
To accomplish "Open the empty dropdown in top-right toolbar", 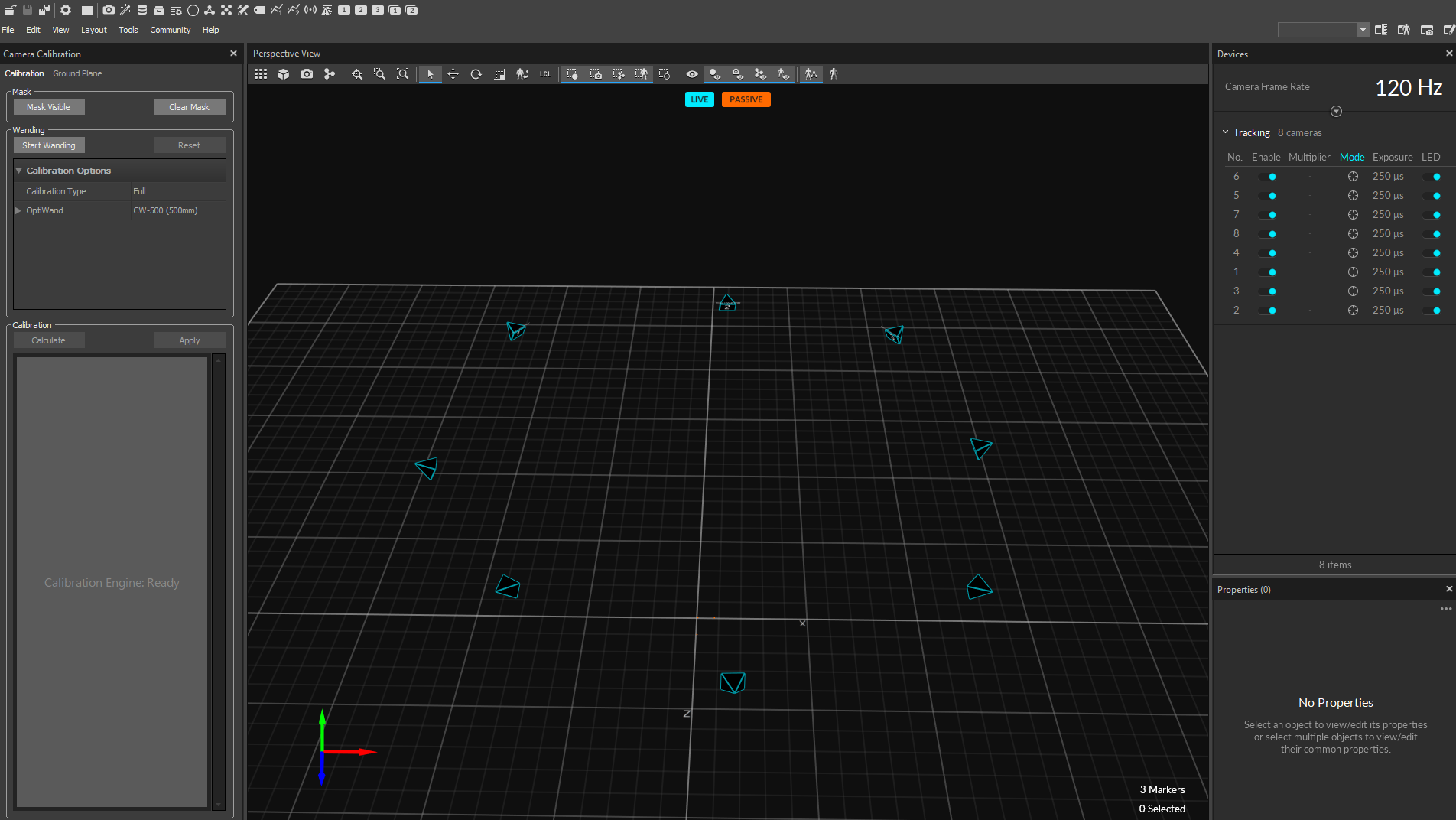I will point(1362,30).
